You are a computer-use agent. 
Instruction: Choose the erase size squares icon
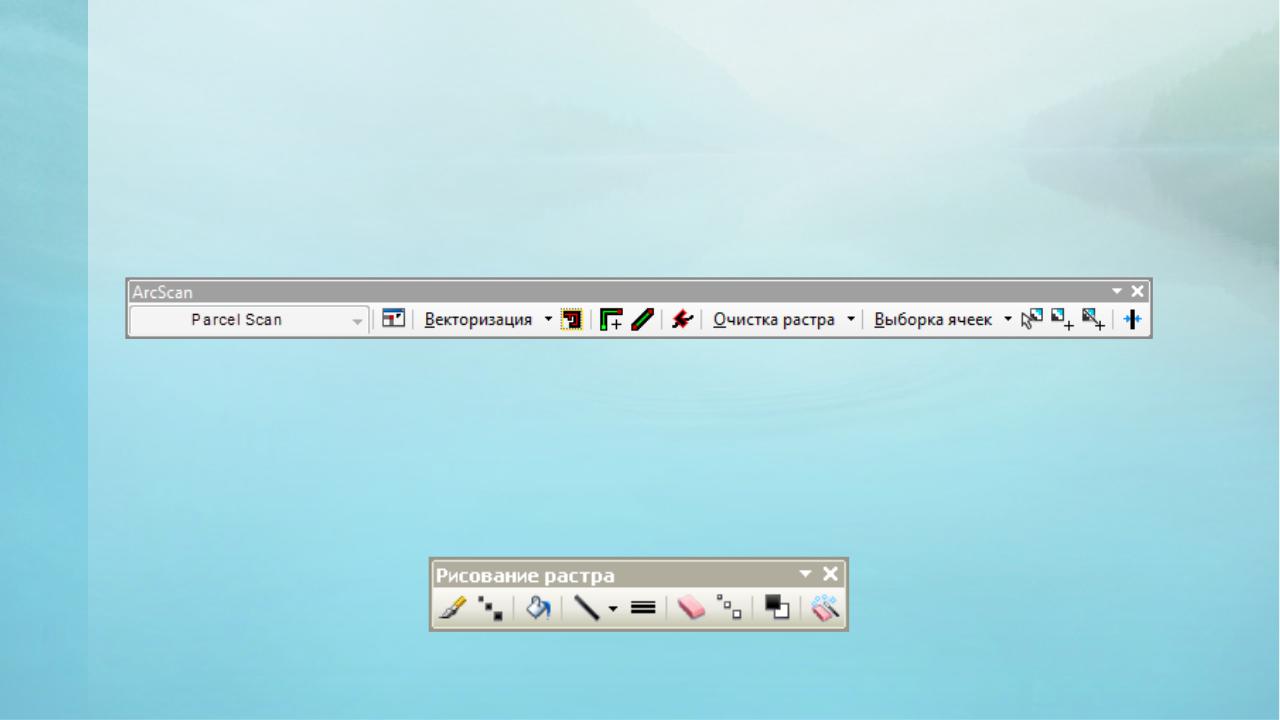(729, 607)
